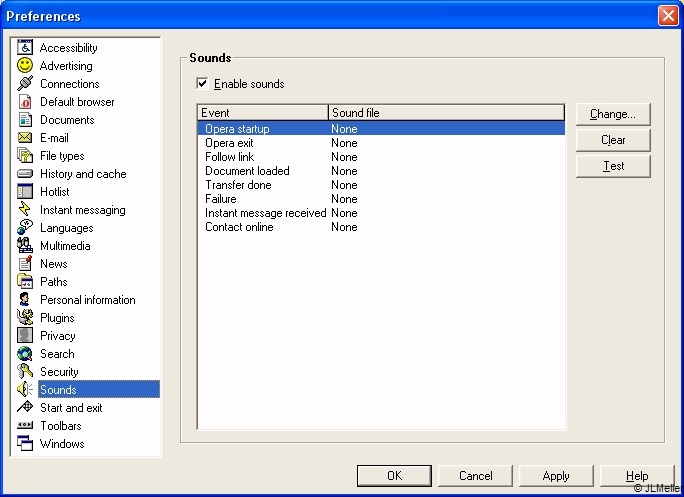Click the Multimedia film icon
Image resolution: width=684 pixels, height=497 pixels.
click(x=25, y=246)
